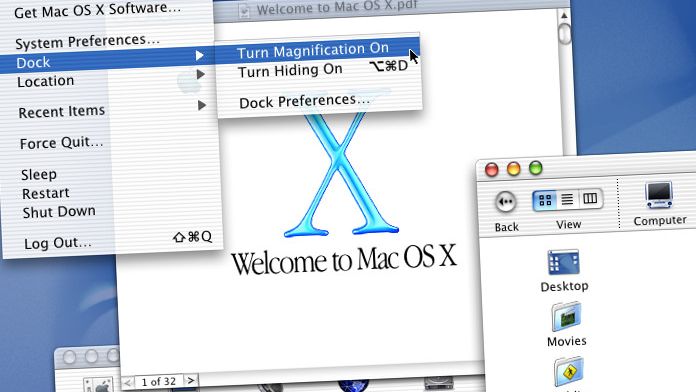The height and width of the screenshot is (392, 696).
Task: Expand the Dock submenu arrow
Action: [x=200, y=55]
